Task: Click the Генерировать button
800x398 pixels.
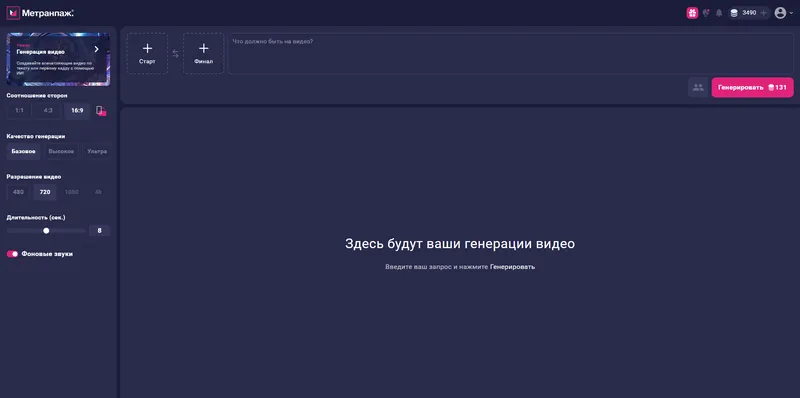Action: point(753,87)
